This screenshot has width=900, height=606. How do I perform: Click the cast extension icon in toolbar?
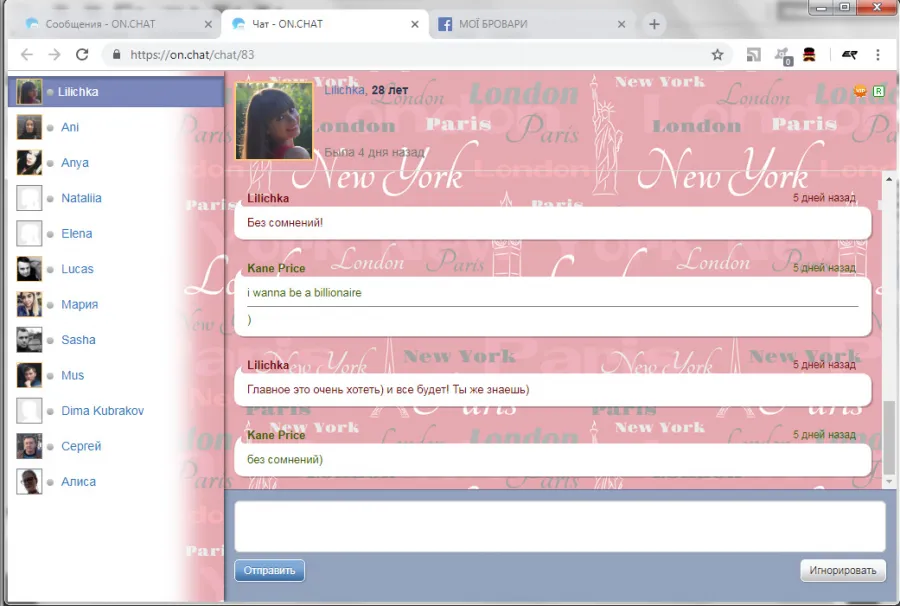(753, 55)
